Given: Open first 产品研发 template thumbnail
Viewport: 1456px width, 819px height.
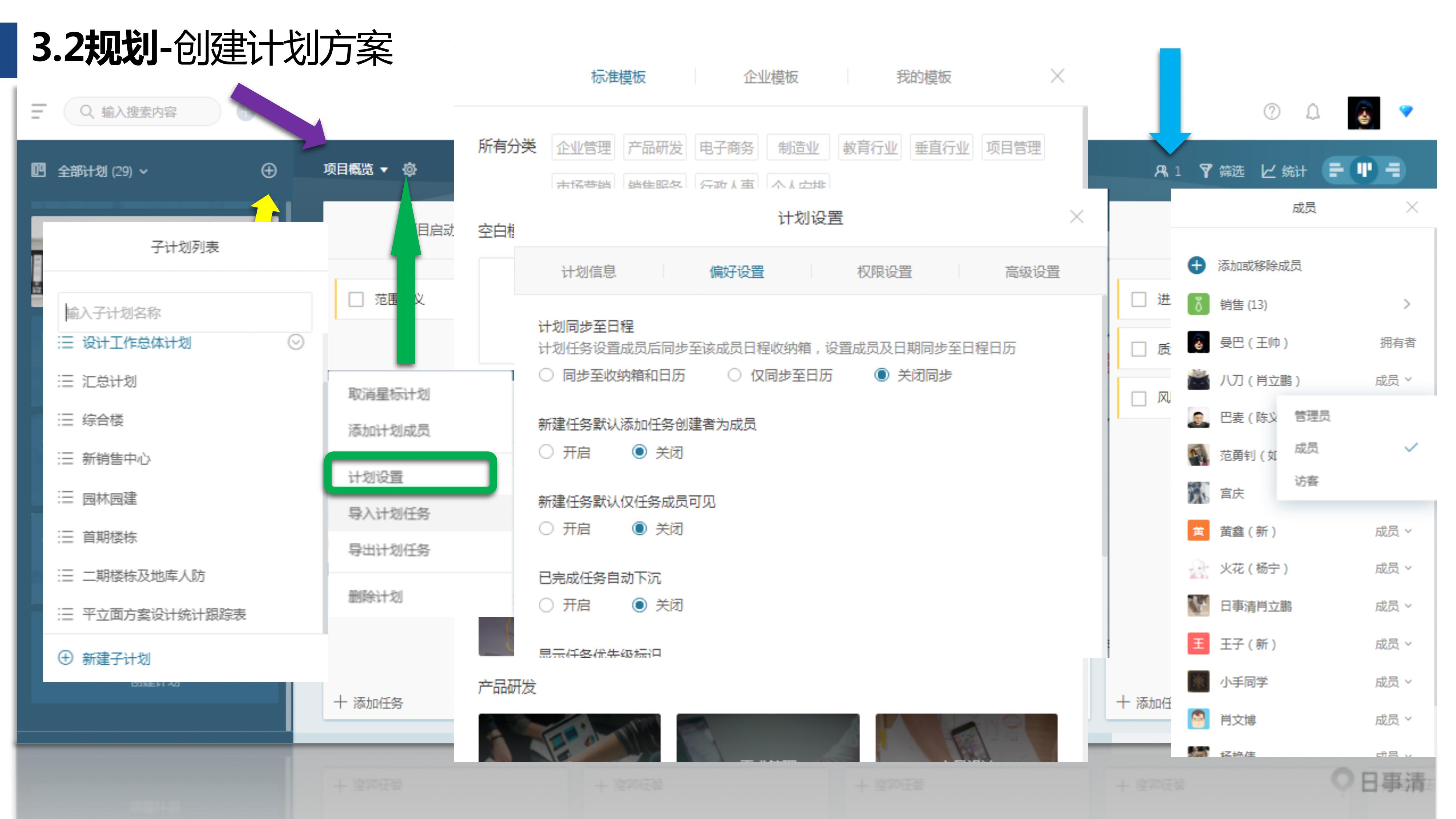Looking at the screenshot, I should click(569, 737).
